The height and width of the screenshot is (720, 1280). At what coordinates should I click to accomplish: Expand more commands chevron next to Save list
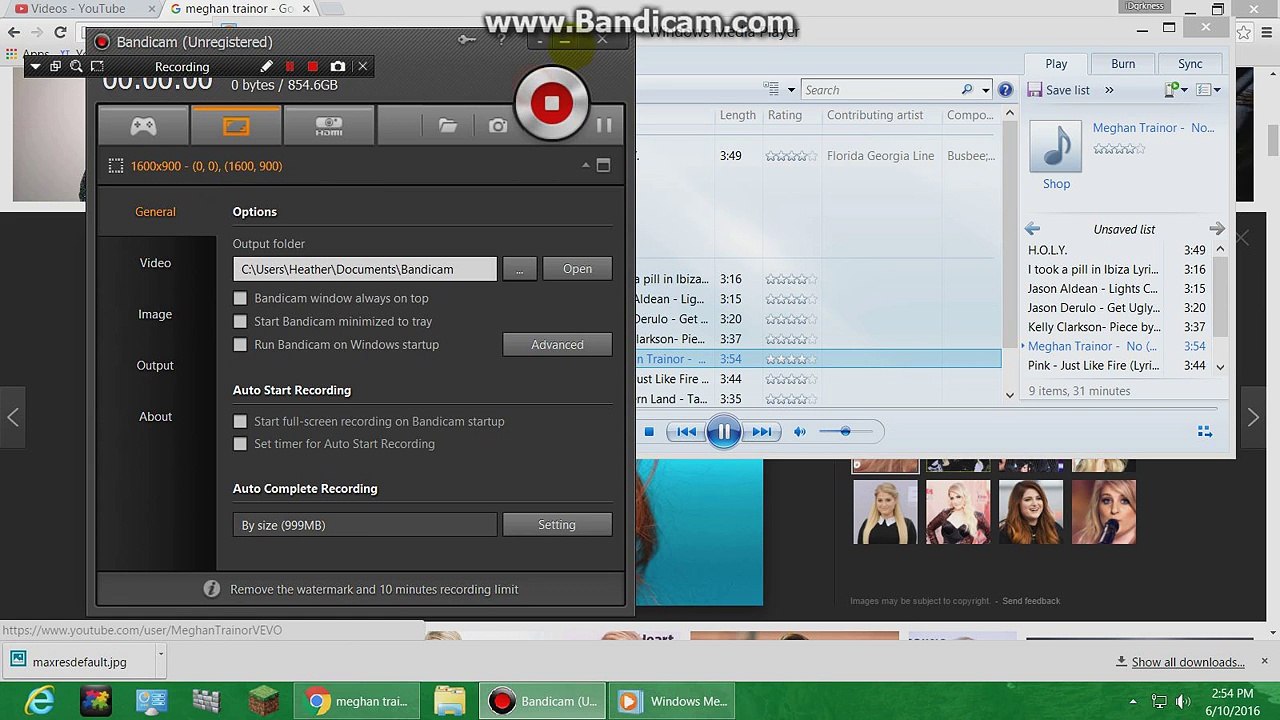tap(1109, 90)
